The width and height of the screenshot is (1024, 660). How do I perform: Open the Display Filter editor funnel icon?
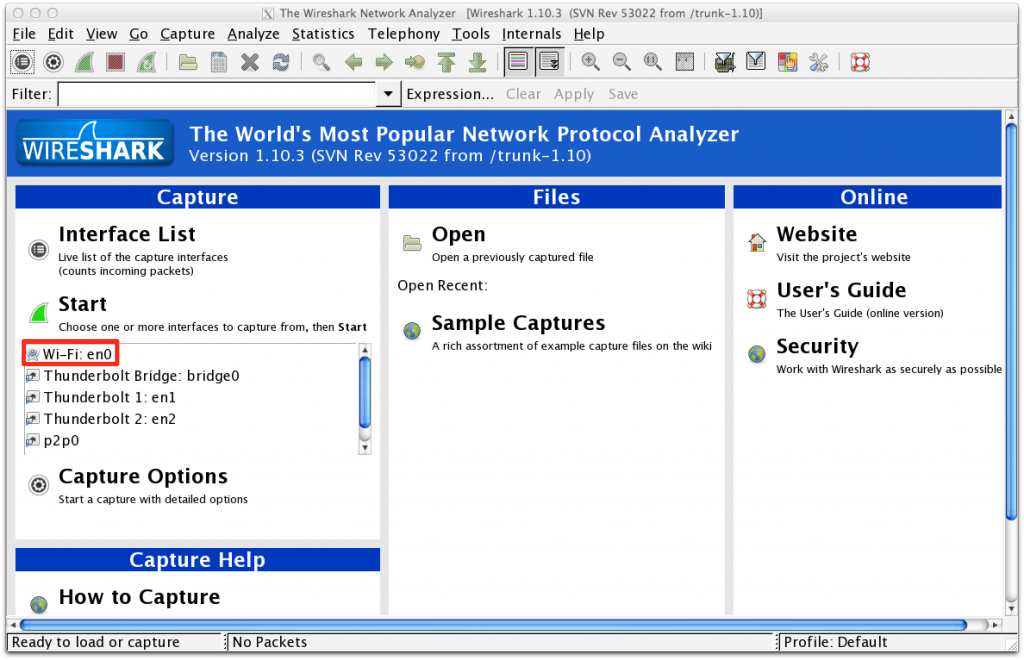pos(756,61)
